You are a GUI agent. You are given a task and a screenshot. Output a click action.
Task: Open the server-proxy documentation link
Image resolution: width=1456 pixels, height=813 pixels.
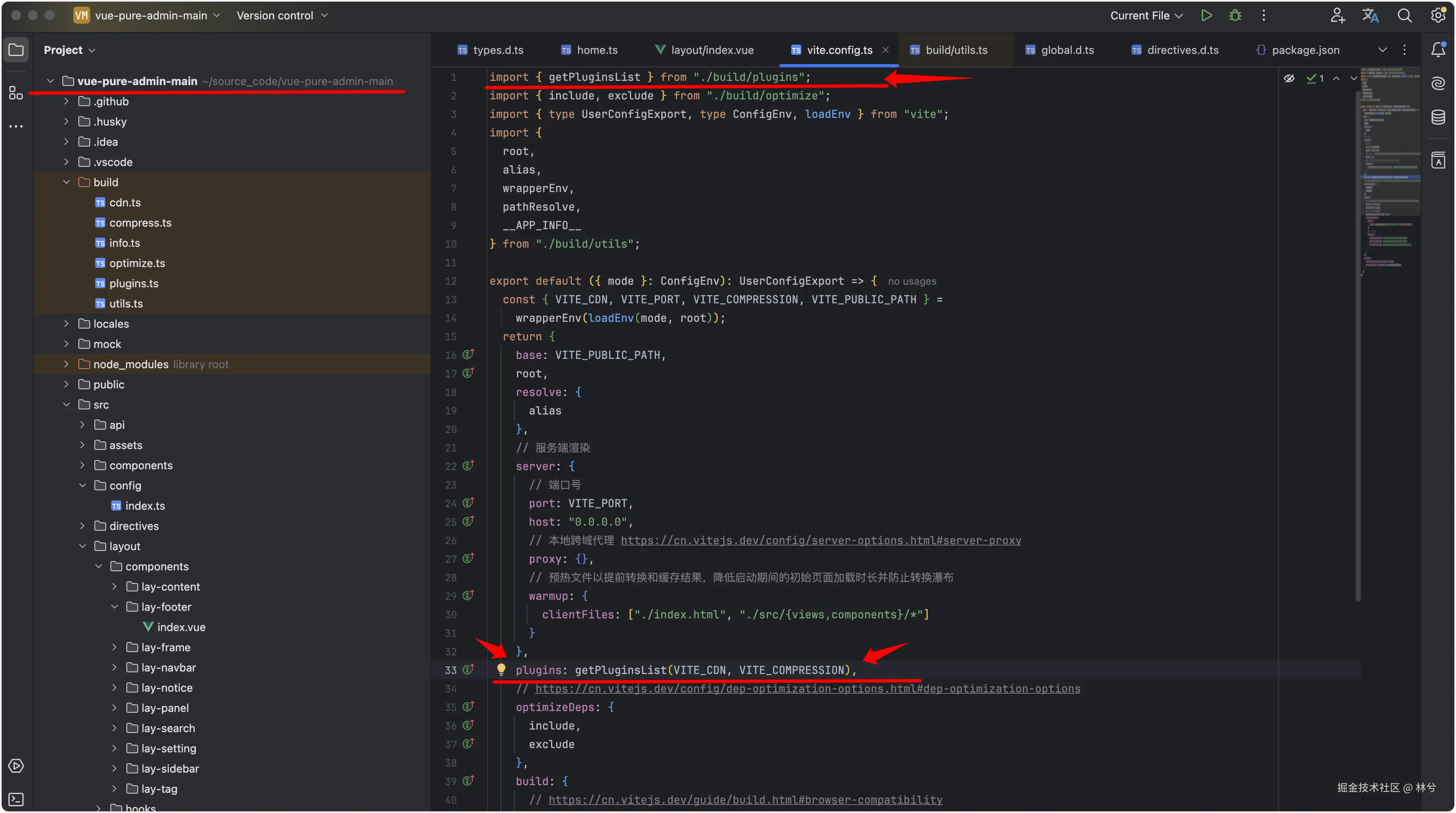(x=821, y=540)
